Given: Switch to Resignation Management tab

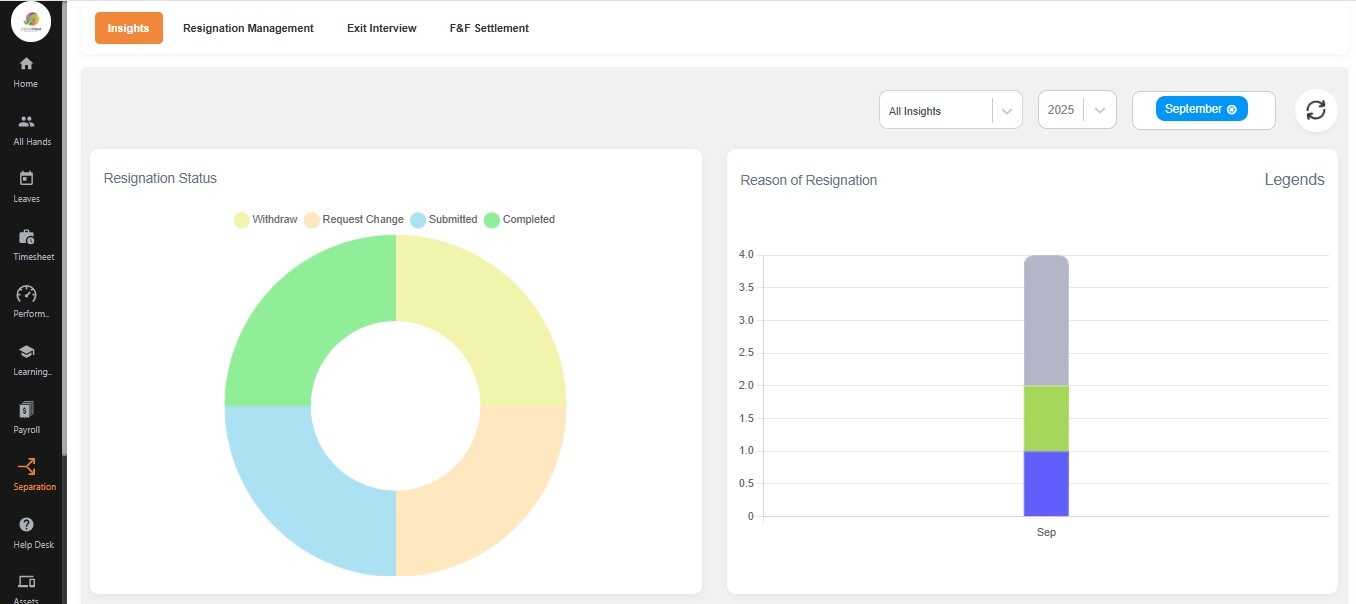Looking at the screenshot, I should (248, 28).
